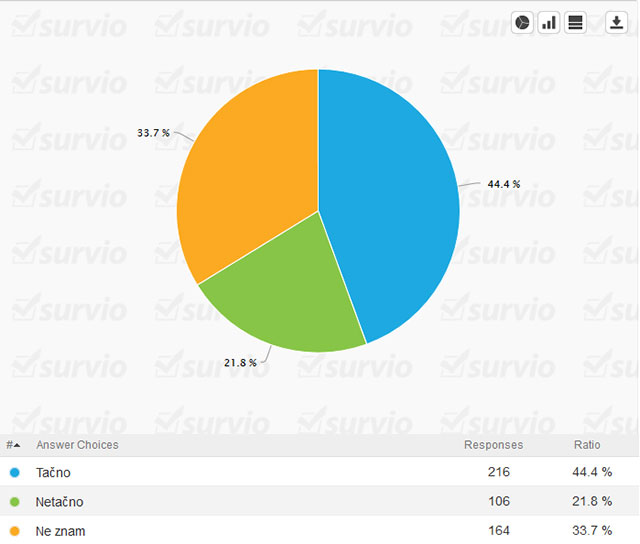Viewport: 640px width, 544px height.
Task: Click the Responses column header
Action: [493, 445]
